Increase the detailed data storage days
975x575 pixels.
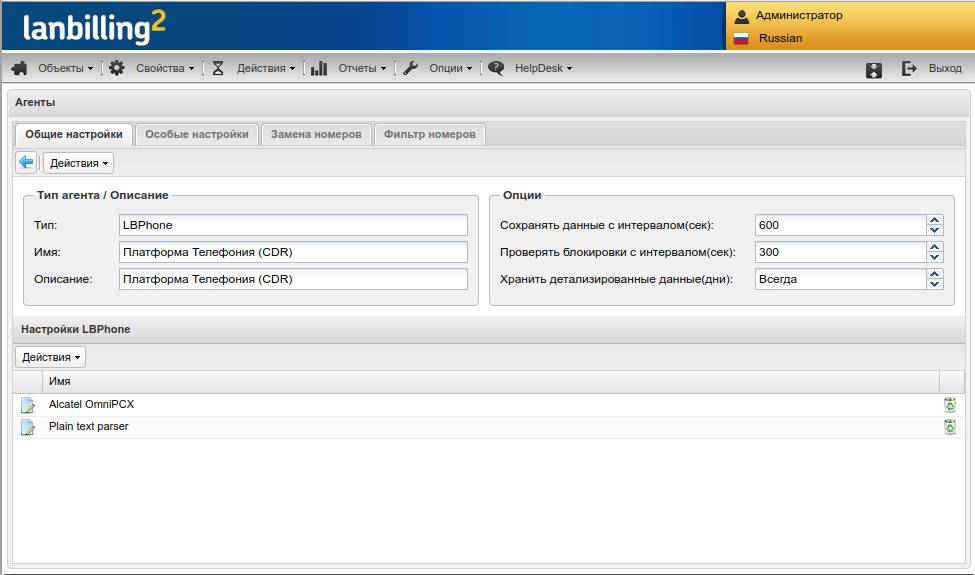pyautogui.click(x=935, y=274)
